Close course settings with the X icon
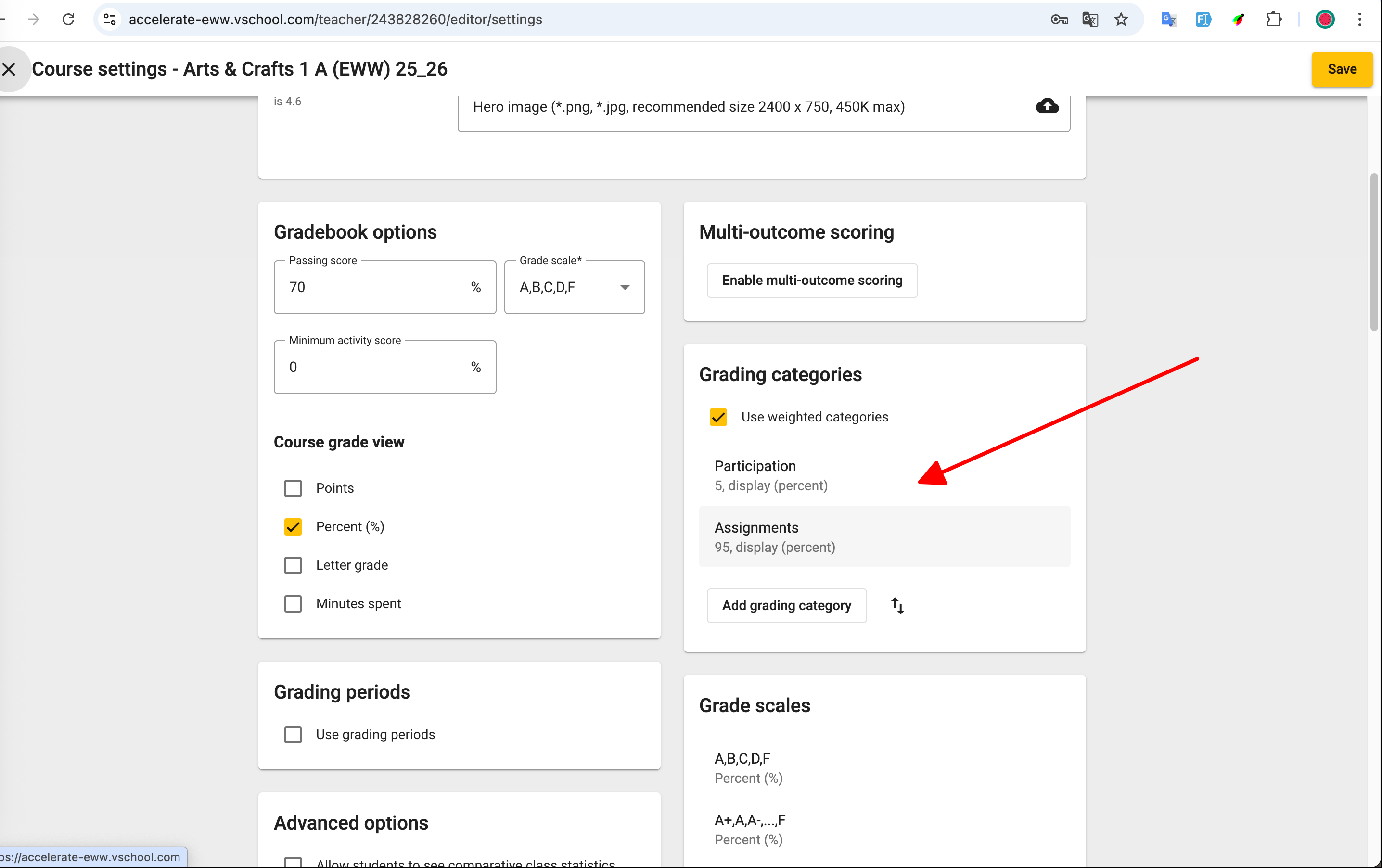The width and height of the screenshot is (1382, 868). point(9,69)
